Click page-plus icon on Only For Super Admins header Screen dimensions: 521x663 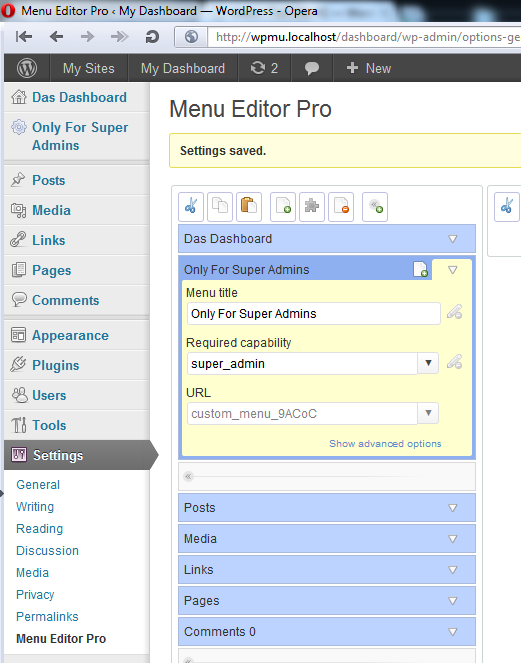pos(420,269)
